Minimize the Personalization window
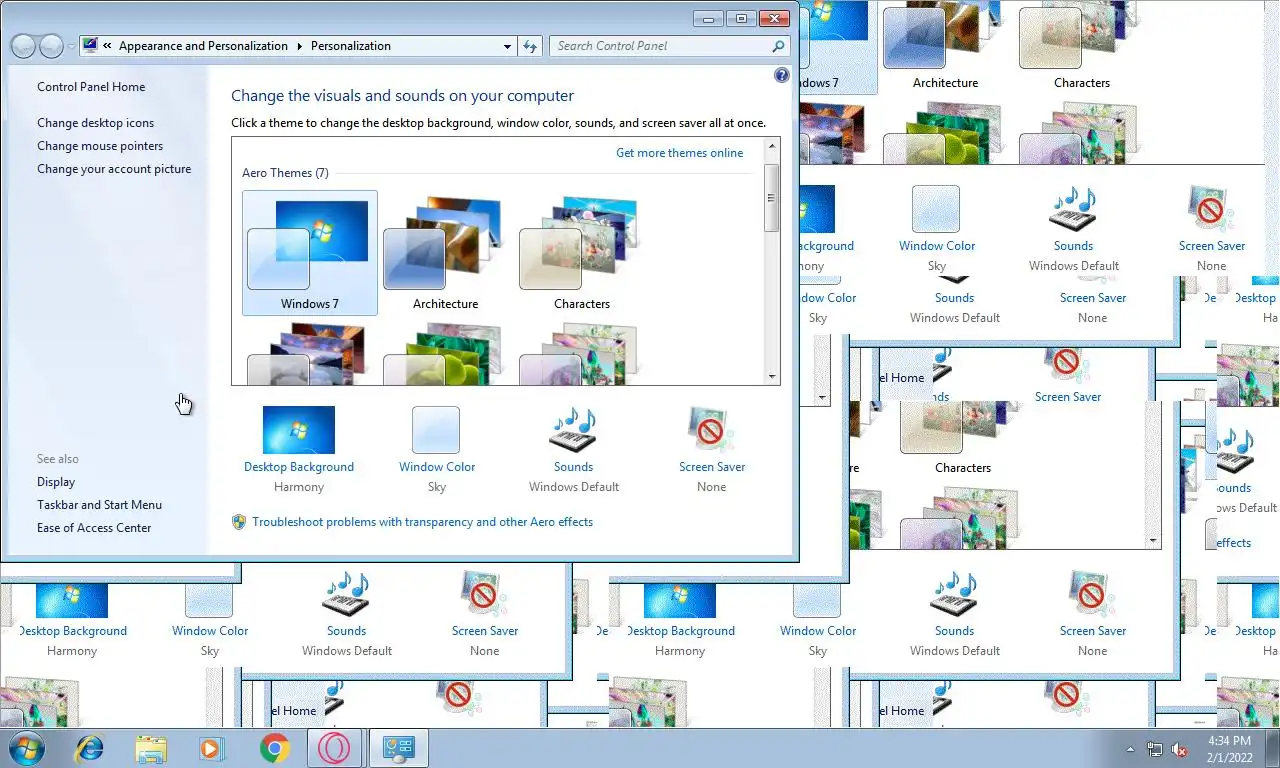This screenshot has height=768, width=1280. pyautogui.click(x=709, y=18)
